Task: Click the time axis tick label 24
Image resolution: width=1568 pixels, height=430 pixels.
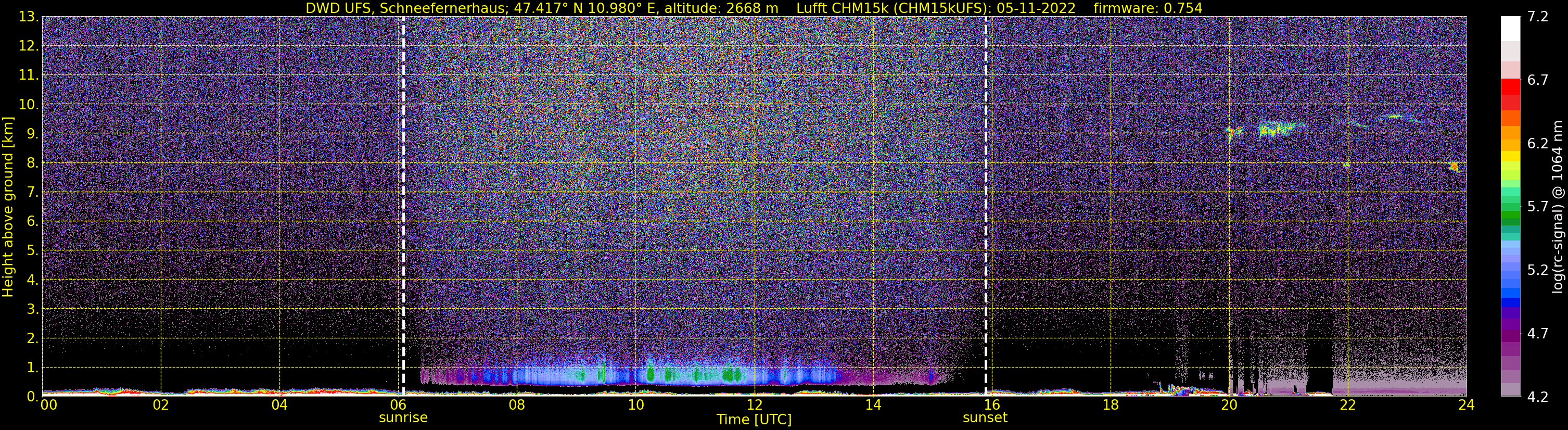Action: 1467,405
